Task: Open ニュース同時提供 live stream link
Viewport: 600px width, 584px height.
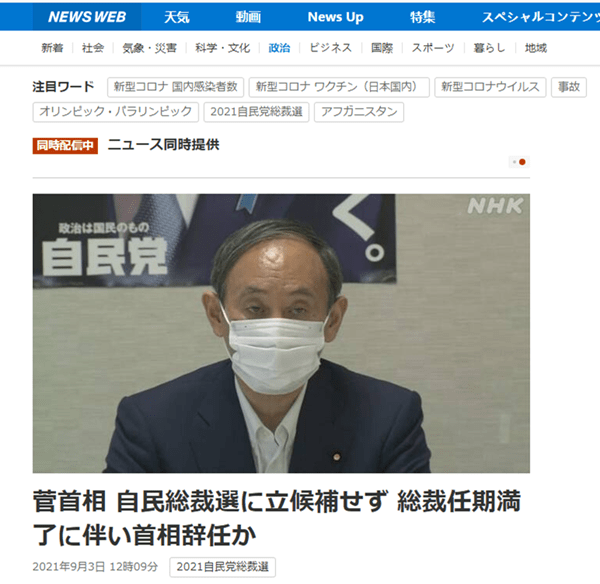Action: (x=163, y=145)
